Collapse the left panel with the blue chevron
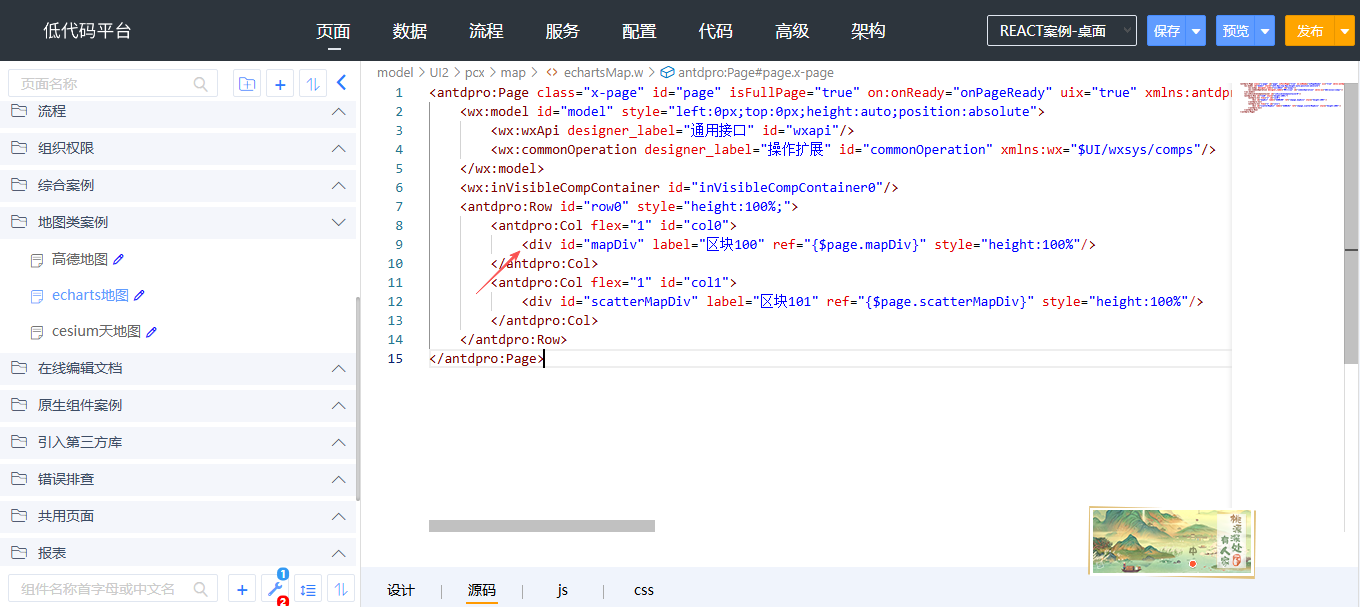The width and height of the screenshot is (1360, 607). (x=341, y=83)
